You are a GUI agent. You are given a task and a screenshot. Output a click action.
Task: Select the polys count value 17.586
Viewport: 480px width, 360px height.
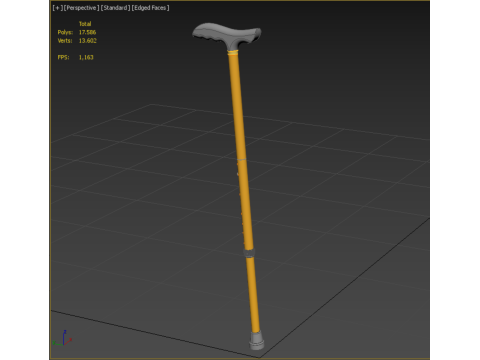pyautogui.click(x=87, y=32)
